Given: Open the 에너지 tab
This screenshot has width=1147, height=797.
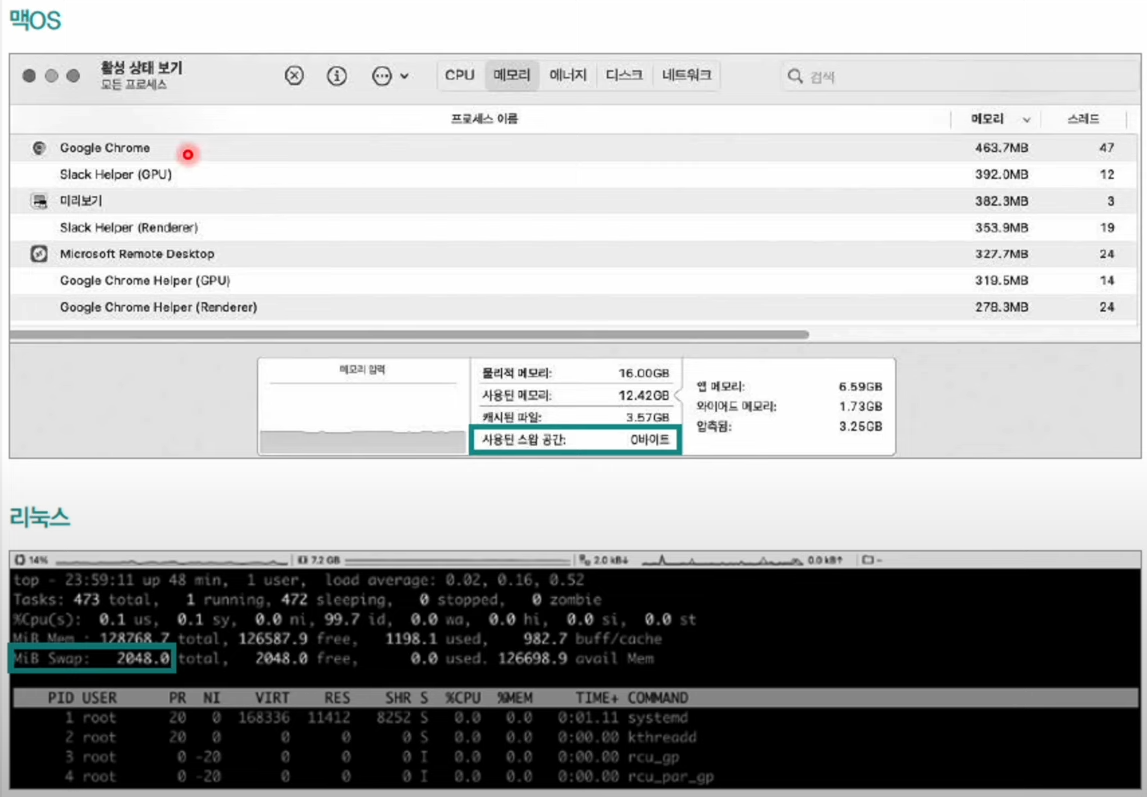Looking at the screenshot, I should pos(568,75).
